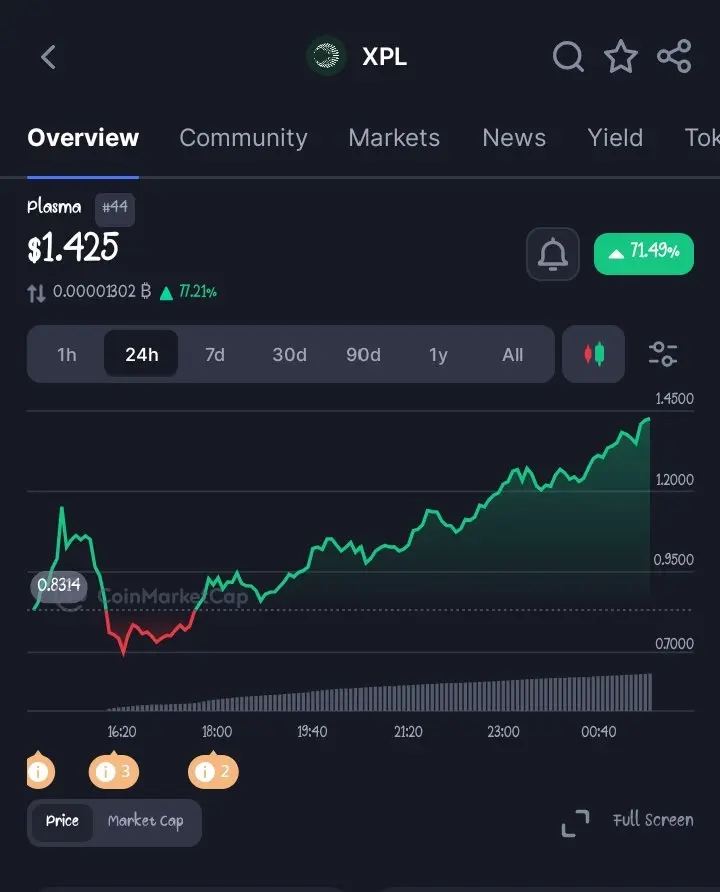This screenshot has height=892, width=720.
Task: Tap the Full Screen label
Action: pos(653,820)
